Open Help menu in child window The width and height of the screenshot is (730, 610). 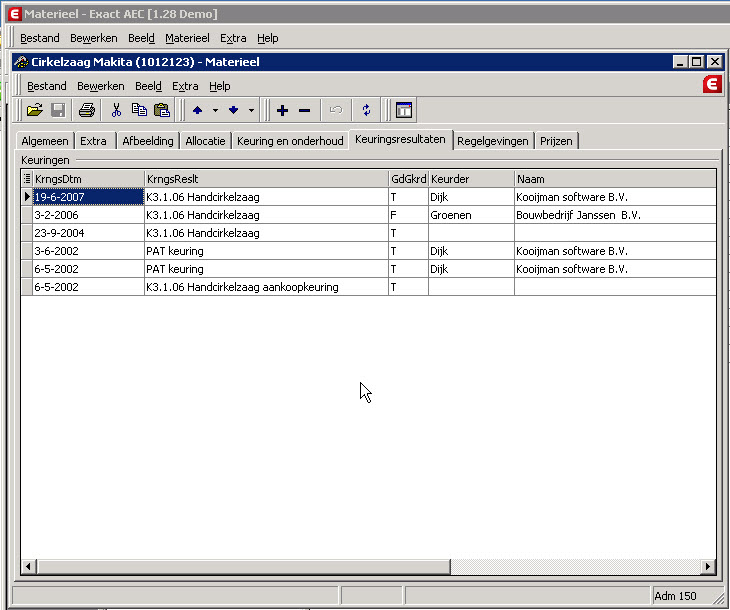coord(219,86)
